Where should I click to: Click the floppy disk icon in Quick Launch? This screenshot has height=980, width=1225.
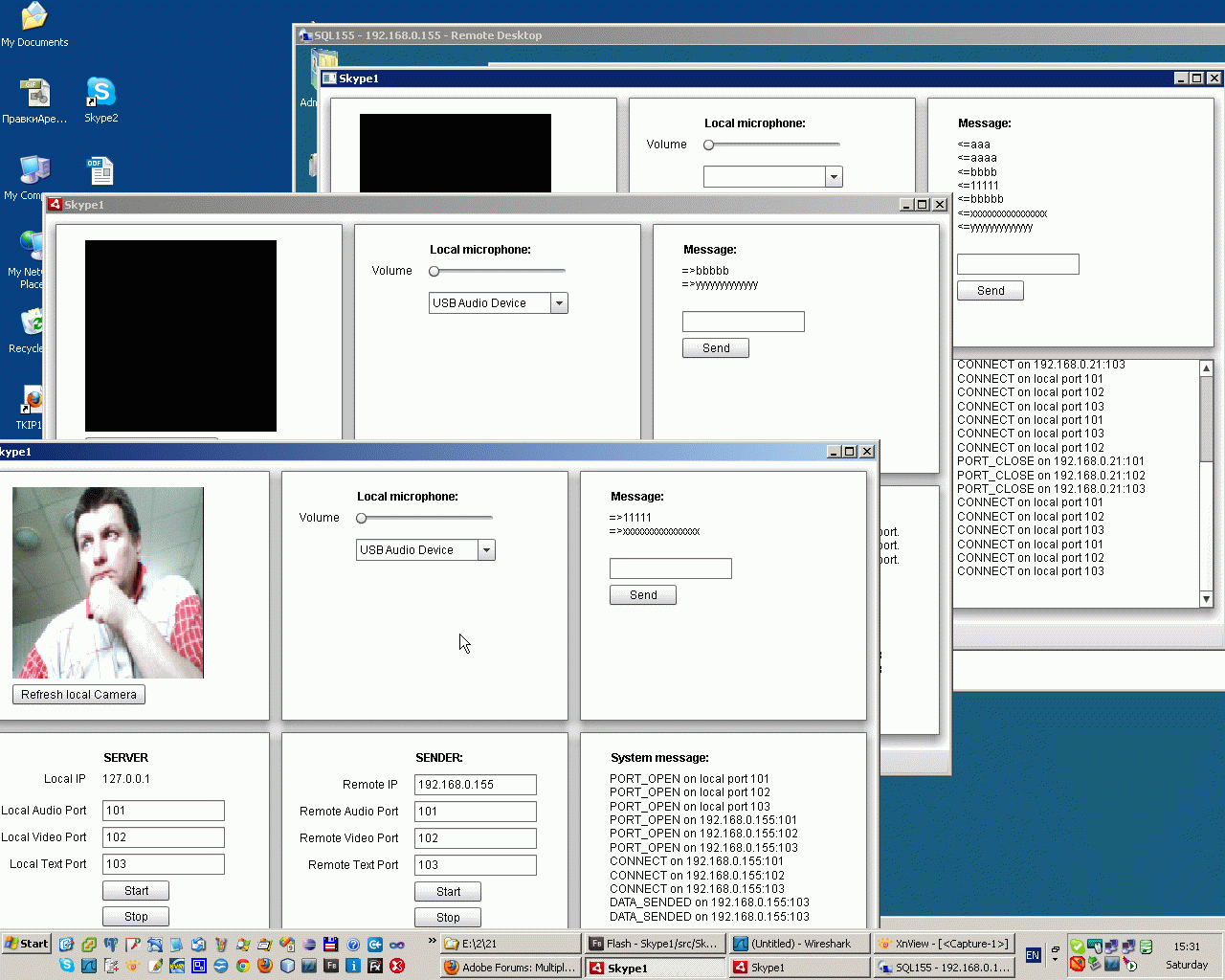(330, 945)
